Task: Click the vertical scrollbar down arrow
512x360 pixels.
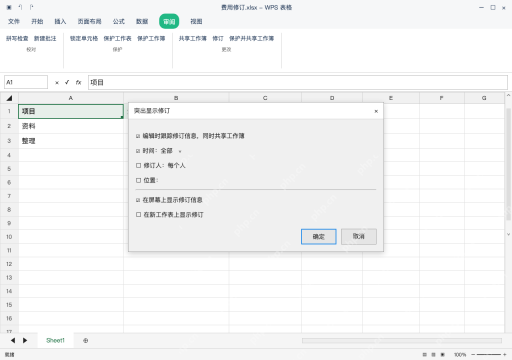Action: click(x=508, y=234)
